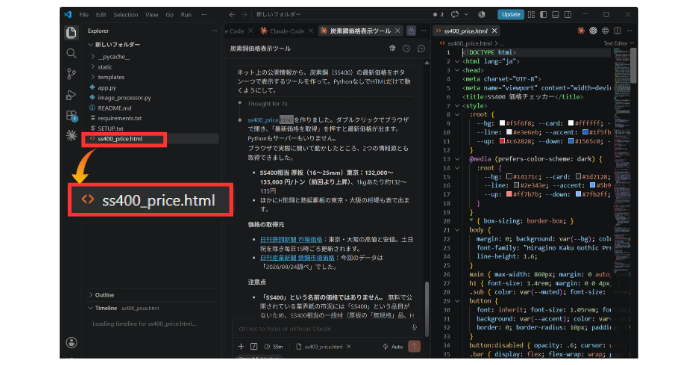Click the new chat bubble icon in Claude header

pos(421,49)
